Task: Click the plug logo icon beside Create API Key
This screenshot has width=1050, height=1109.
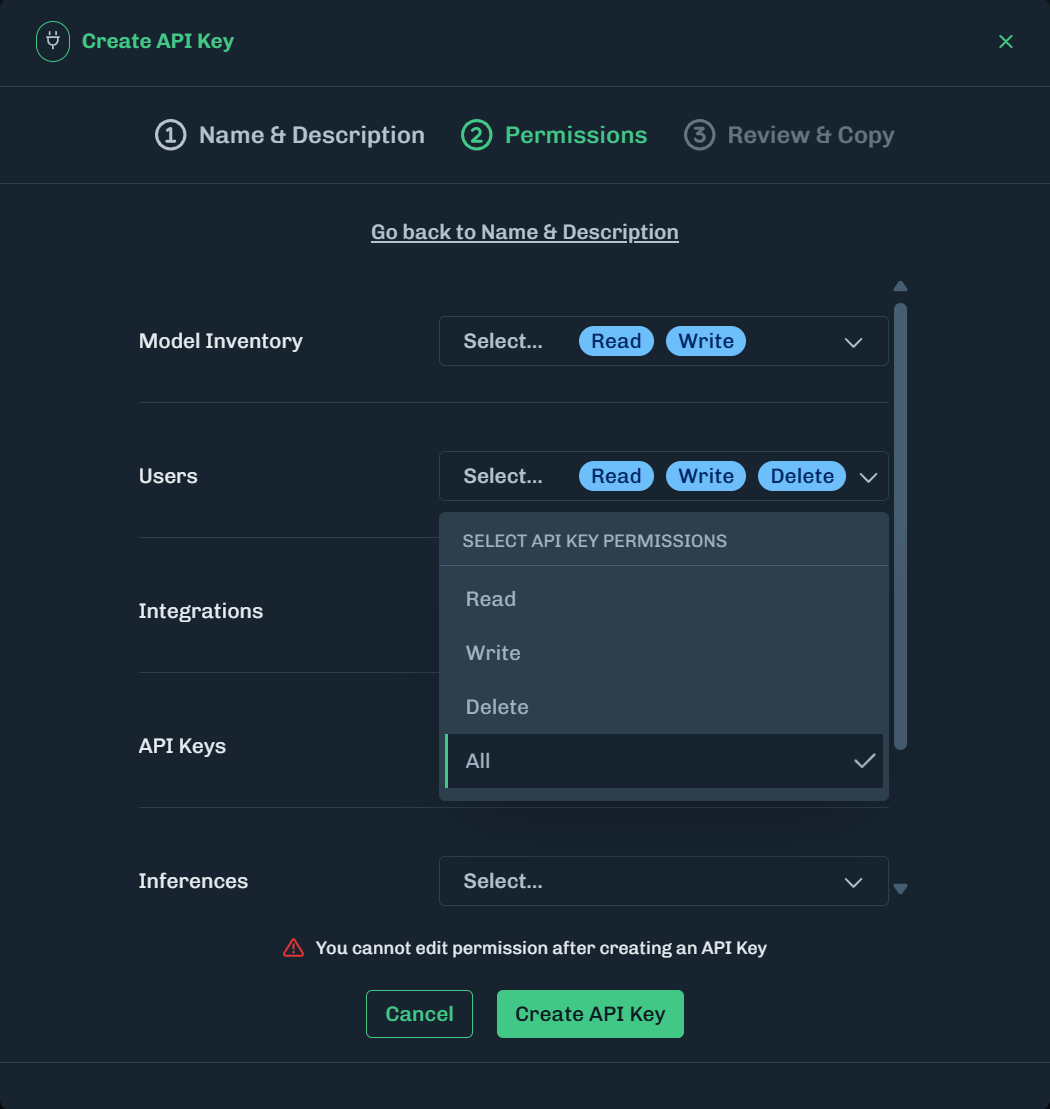Action: click(52, 41)
